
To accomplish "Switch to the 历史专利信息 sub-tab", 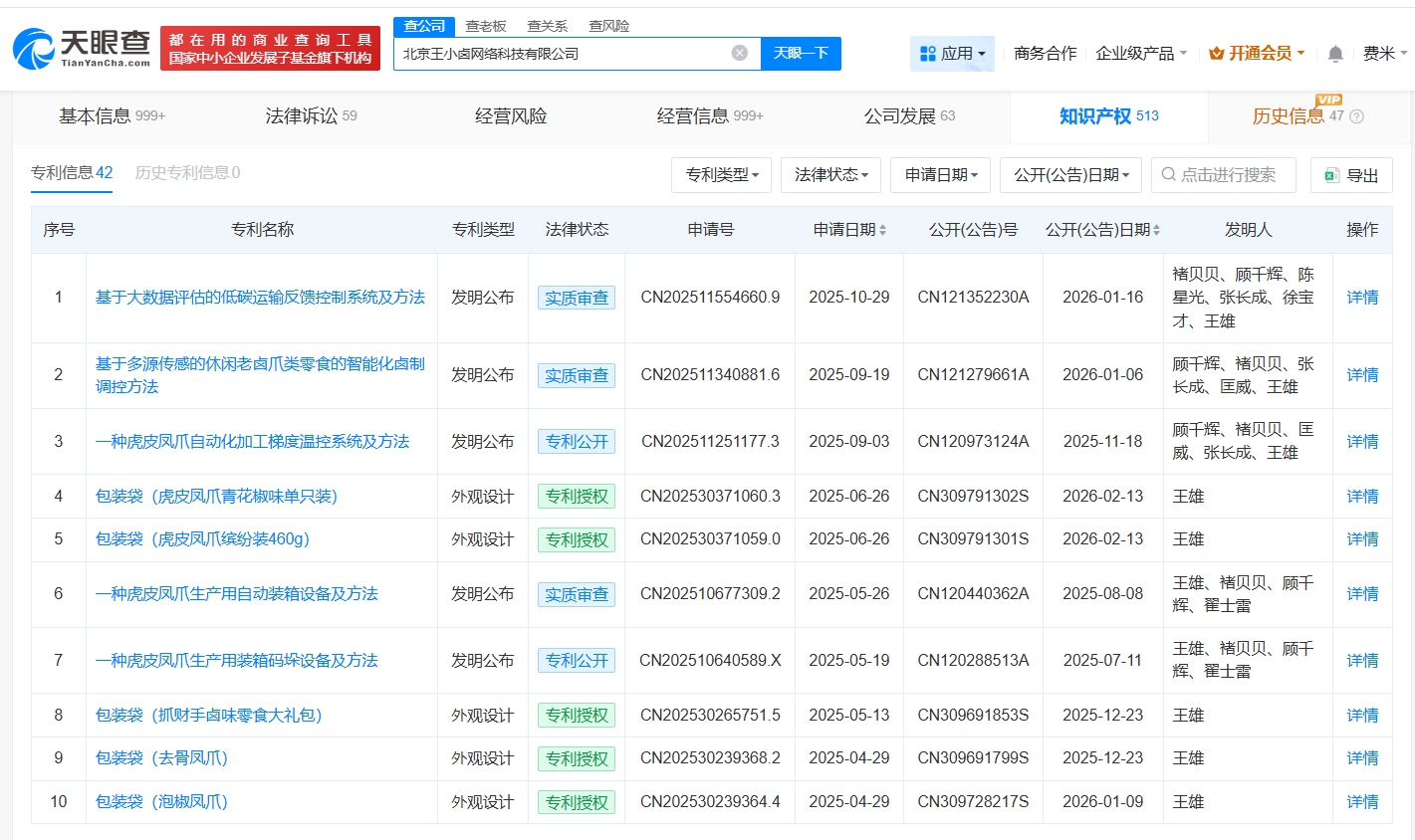I will tap(187, 173).
